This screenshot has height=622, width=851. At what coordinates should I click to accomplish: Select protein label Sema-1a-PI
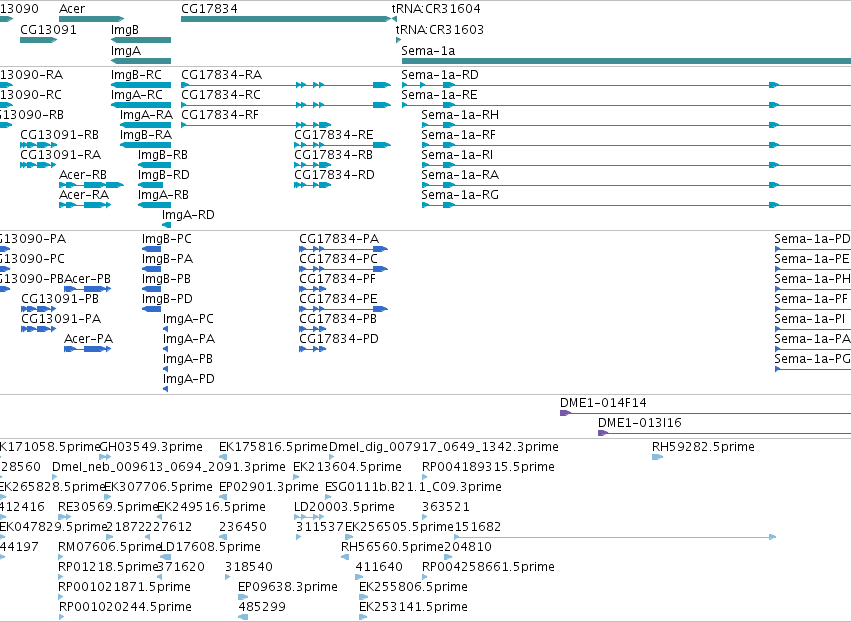pyautogui.click(x=810, y=319)
